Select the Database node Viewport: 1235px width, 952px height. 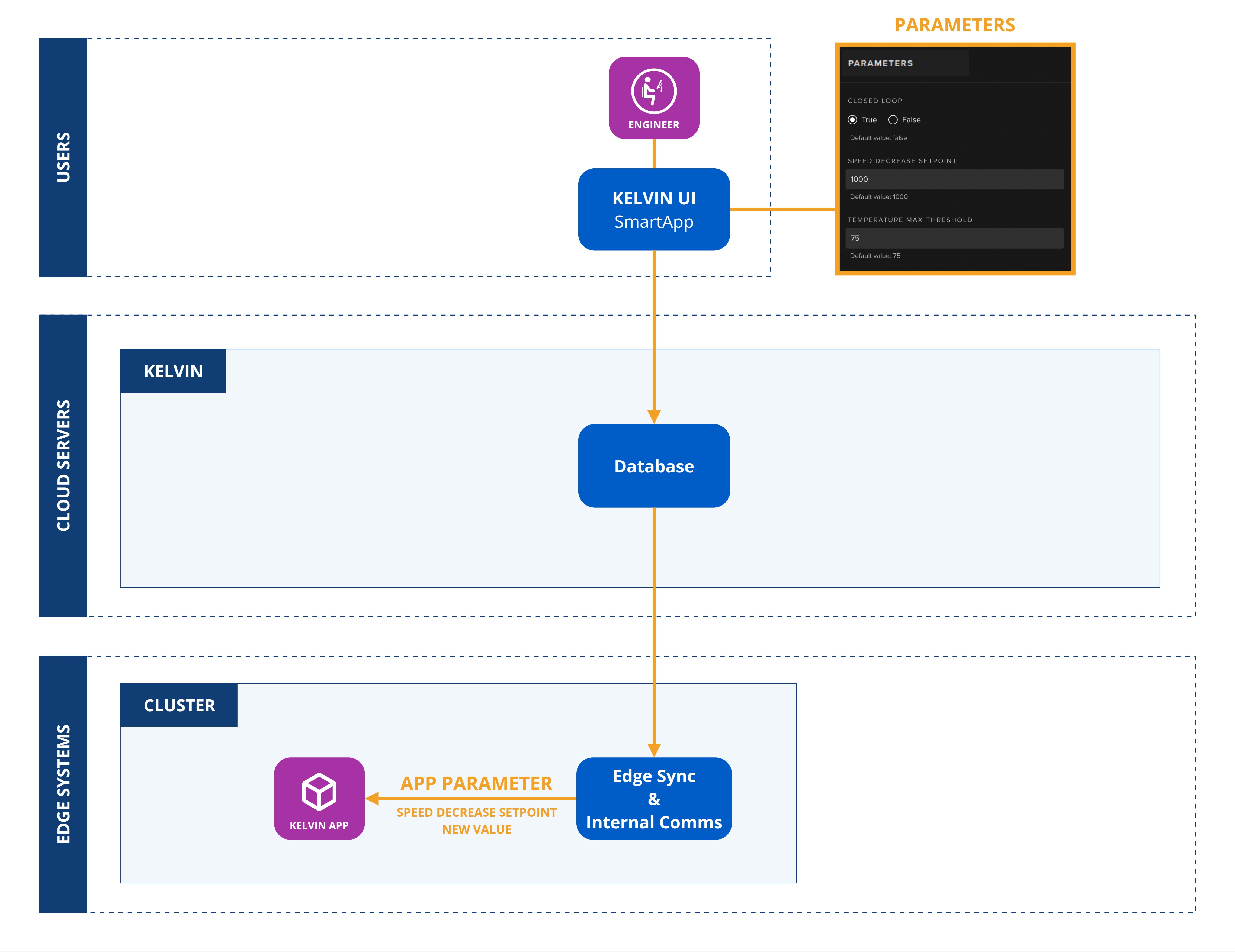(x=654, y=466)
